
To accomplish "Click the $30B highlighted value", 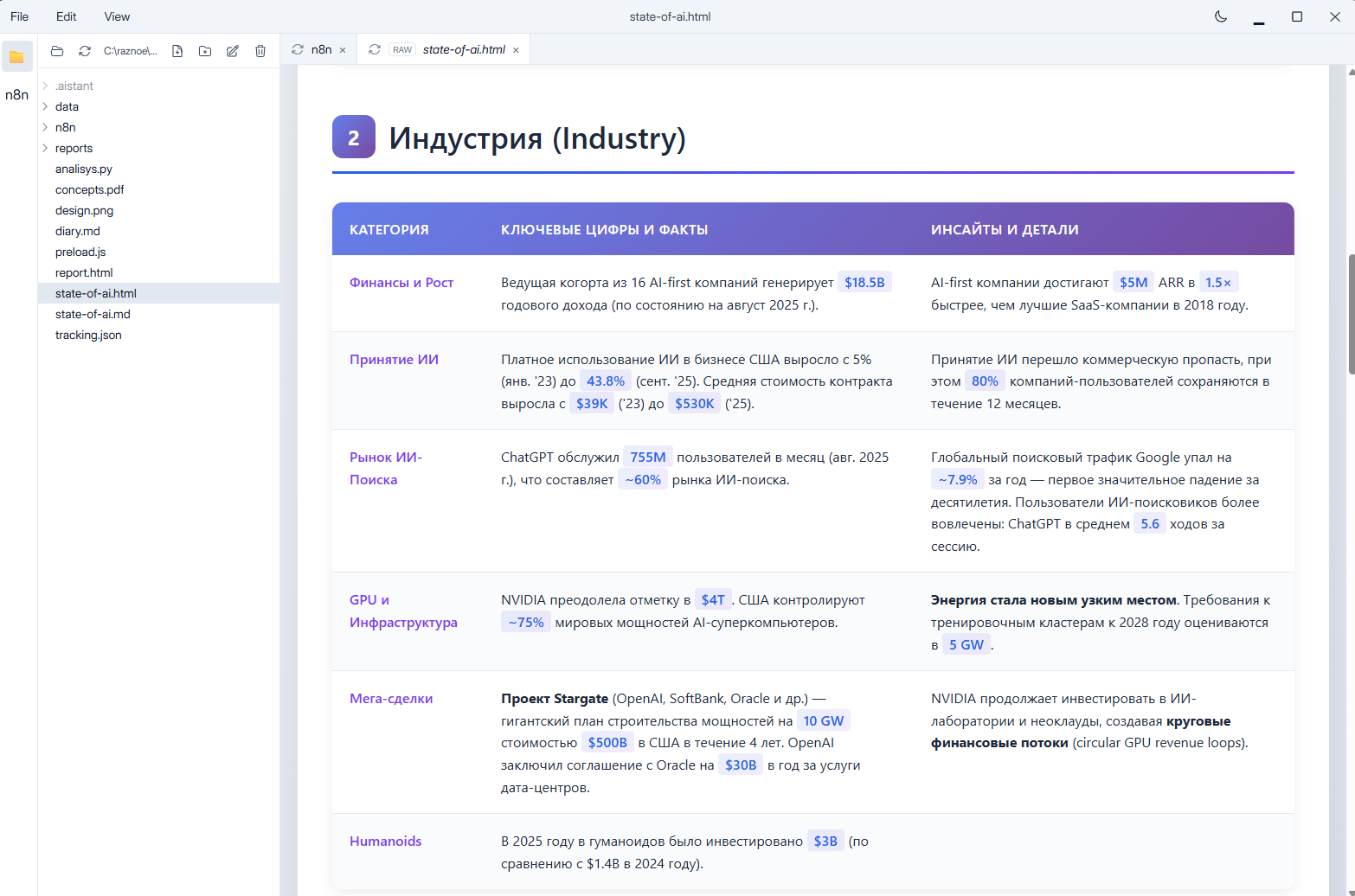I will coord(741,765).
